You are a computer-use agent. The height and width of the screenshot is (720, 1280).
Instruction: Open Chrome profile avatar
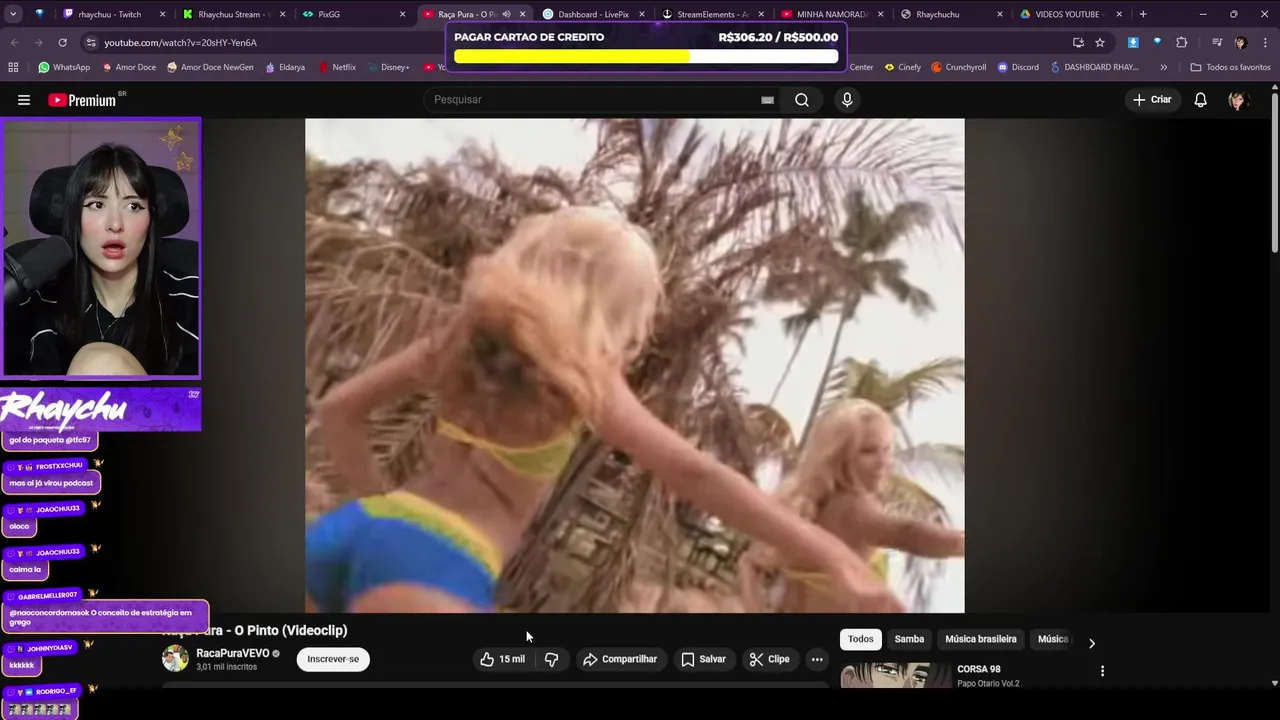coord(1240,42)
